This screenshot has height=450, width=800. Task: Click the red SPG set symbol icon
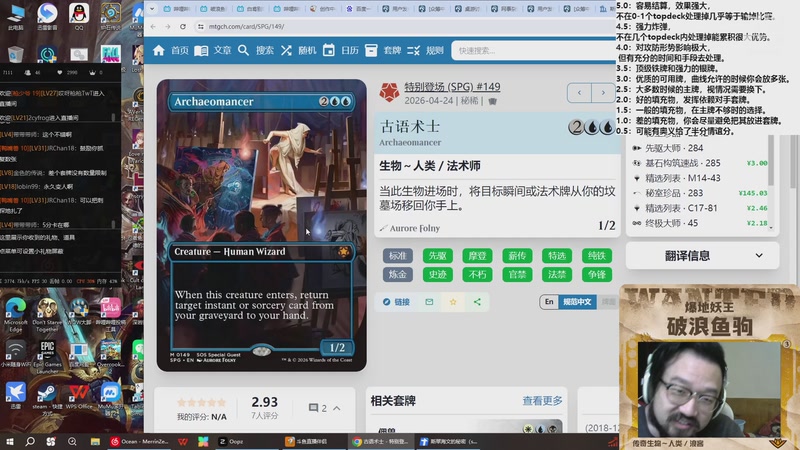click(x=389, y=92)
